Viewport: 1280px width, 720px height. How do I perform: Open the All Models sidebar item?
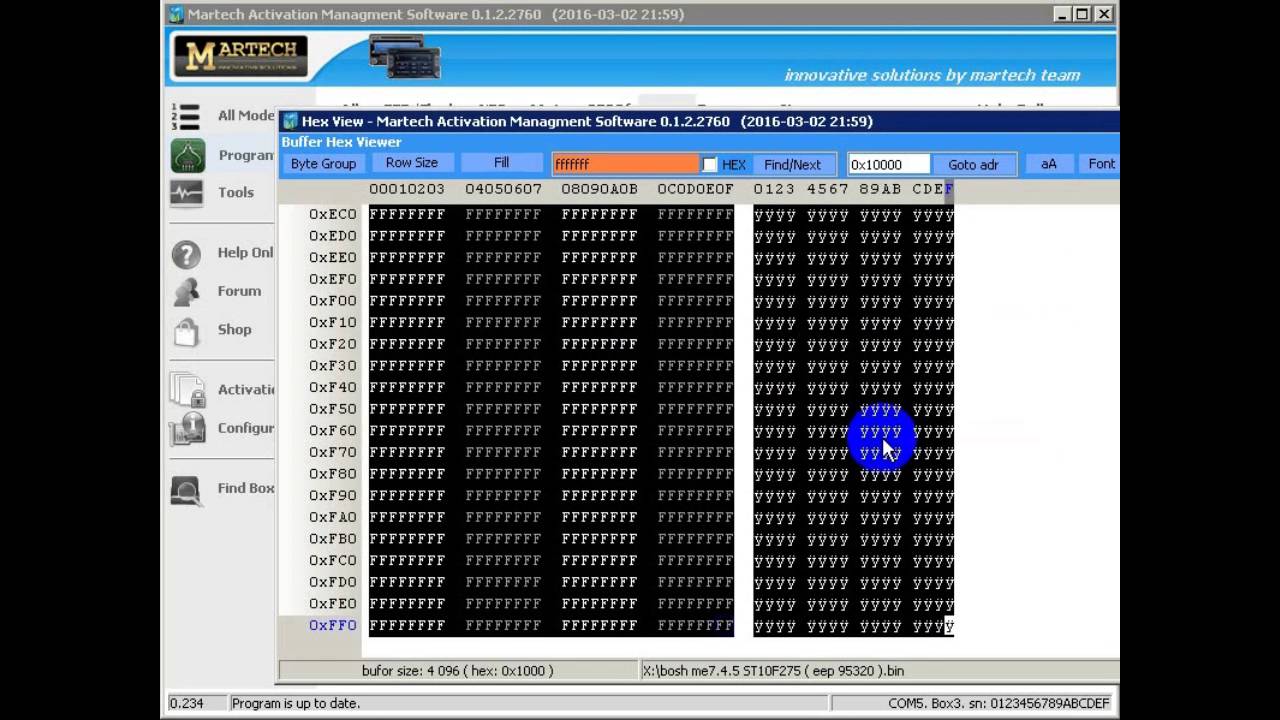(246, 115)
